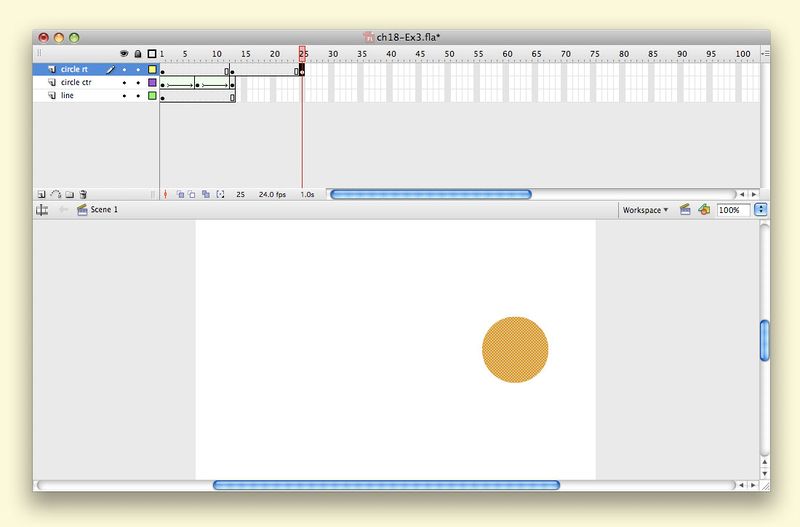Insert a new layer folder
Screen dimensions: 800x527
[x=69, y=194]
